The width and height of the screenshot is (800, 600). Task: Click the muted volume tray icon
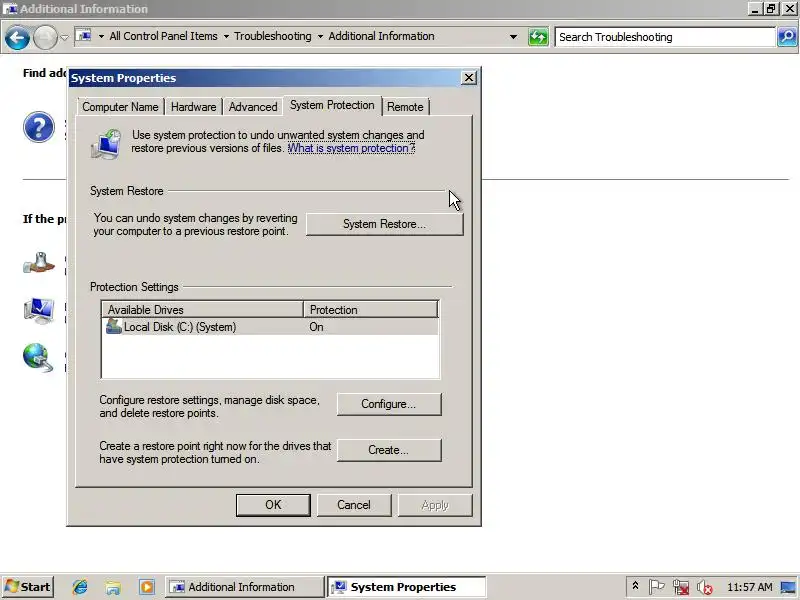[705, 588]
